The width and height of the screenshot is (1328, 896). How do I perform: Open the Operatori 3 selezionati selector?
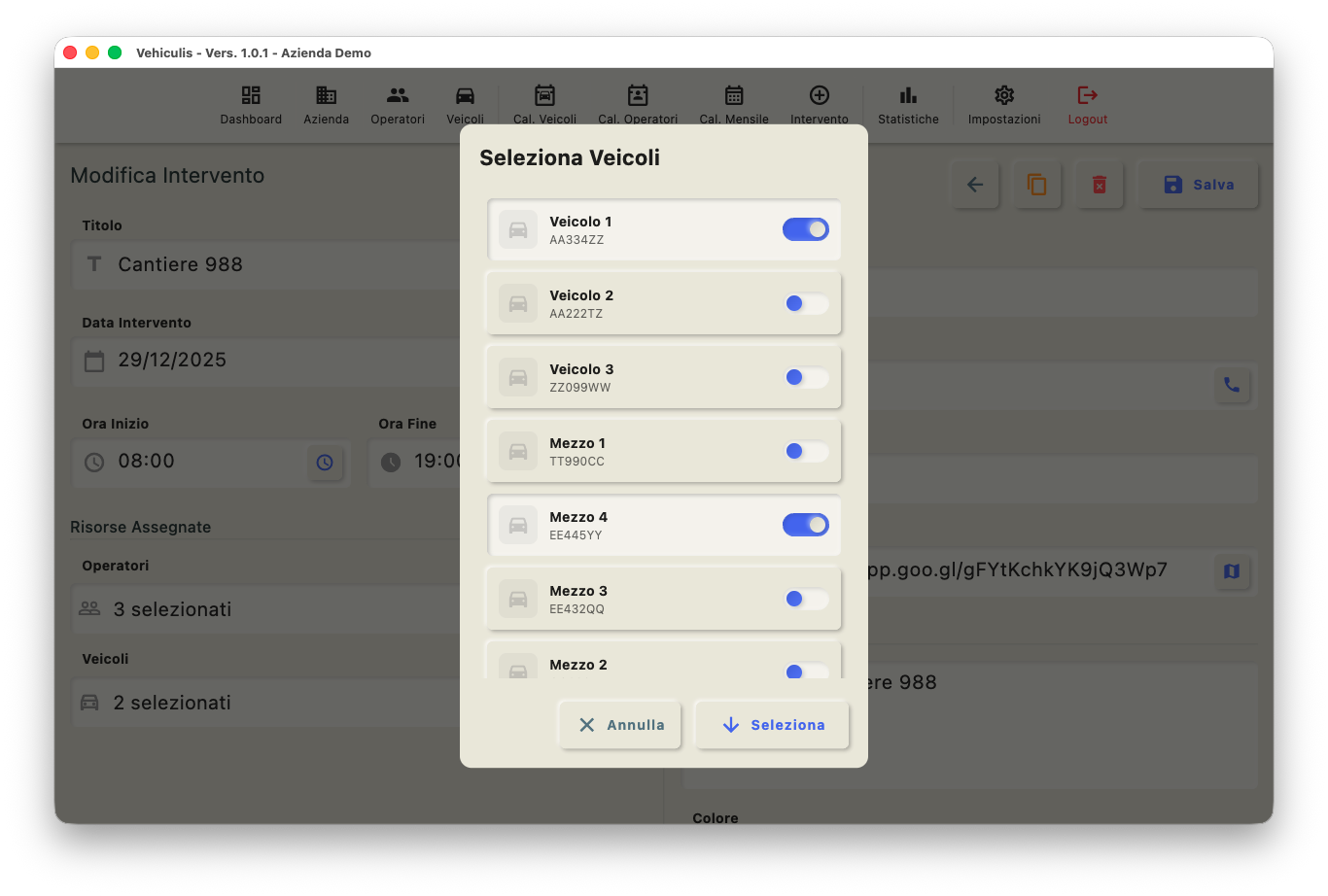coord(264,609)
